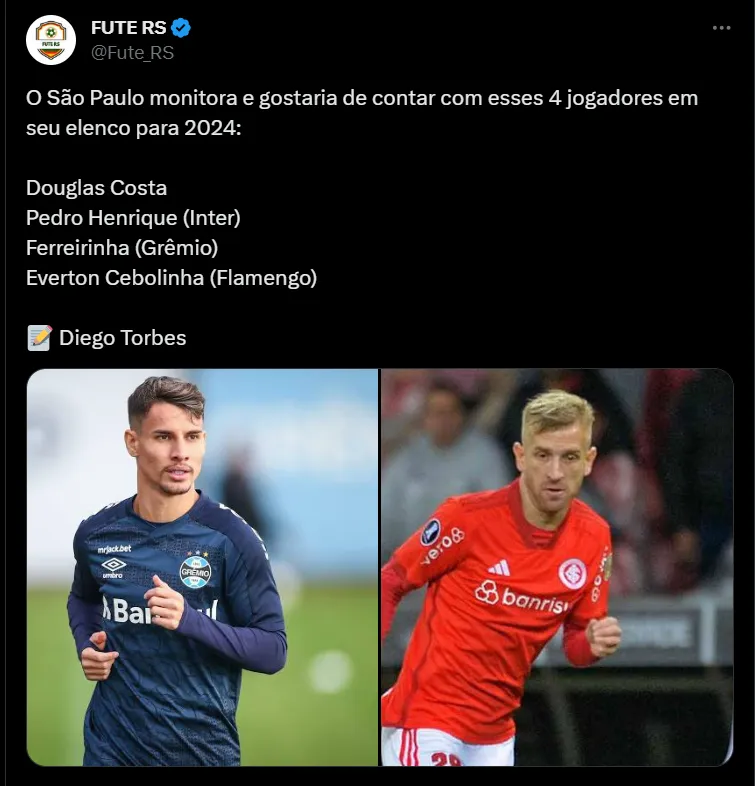Open the Inter player photo on right

pos(557,567)
